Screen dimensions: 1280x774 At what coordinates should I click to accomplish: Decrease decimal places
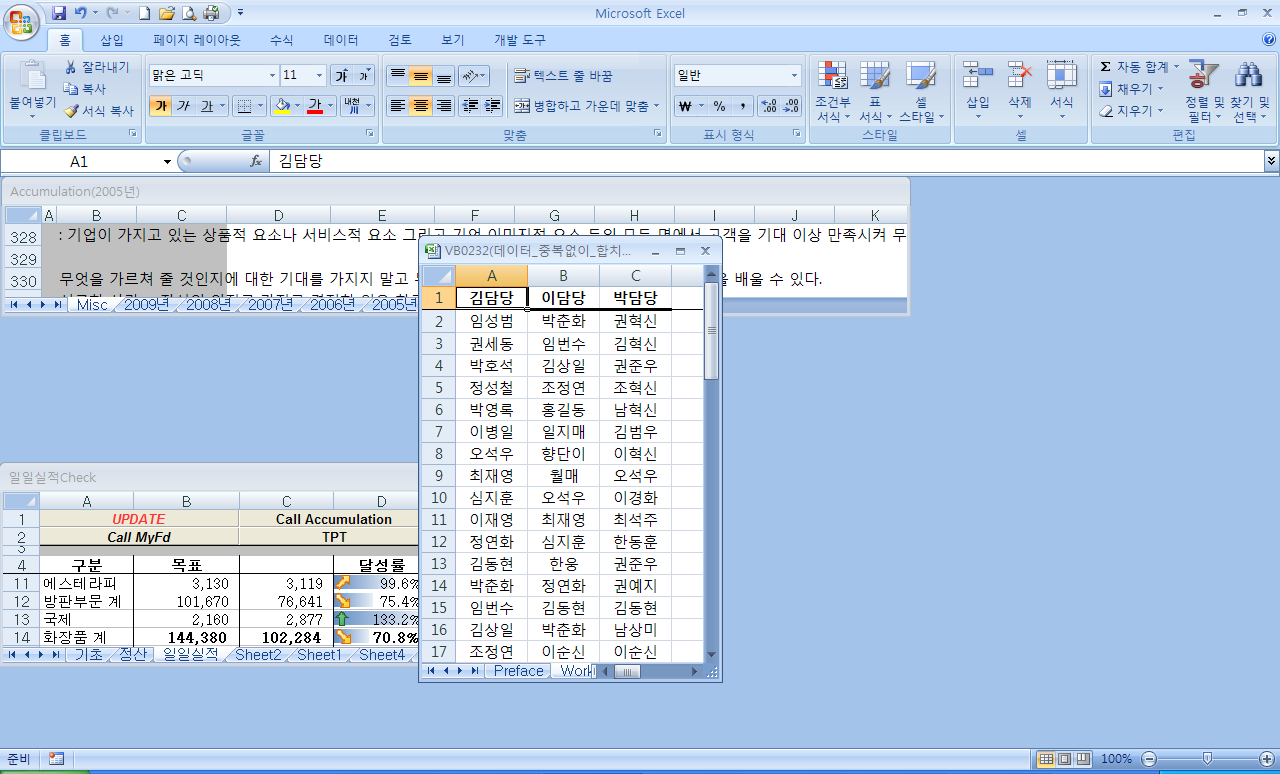point(791,106)
